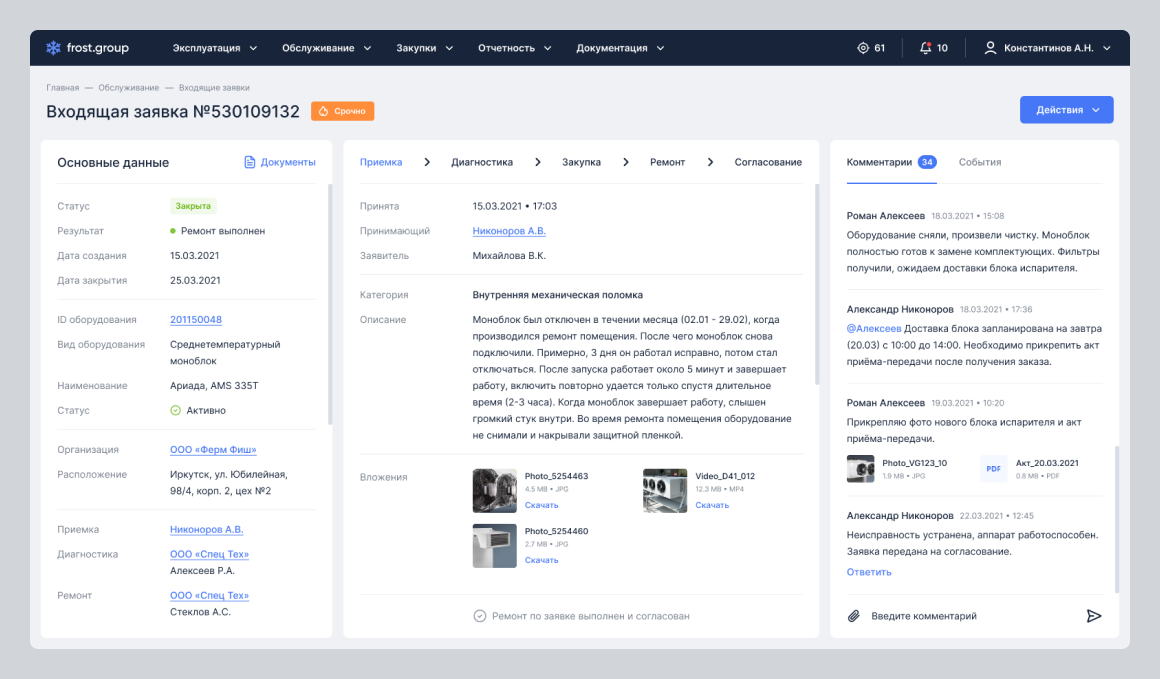Click the middle panel scrollbar
The height and width of the screenshot is (679, 1160).
pos(817,284)
